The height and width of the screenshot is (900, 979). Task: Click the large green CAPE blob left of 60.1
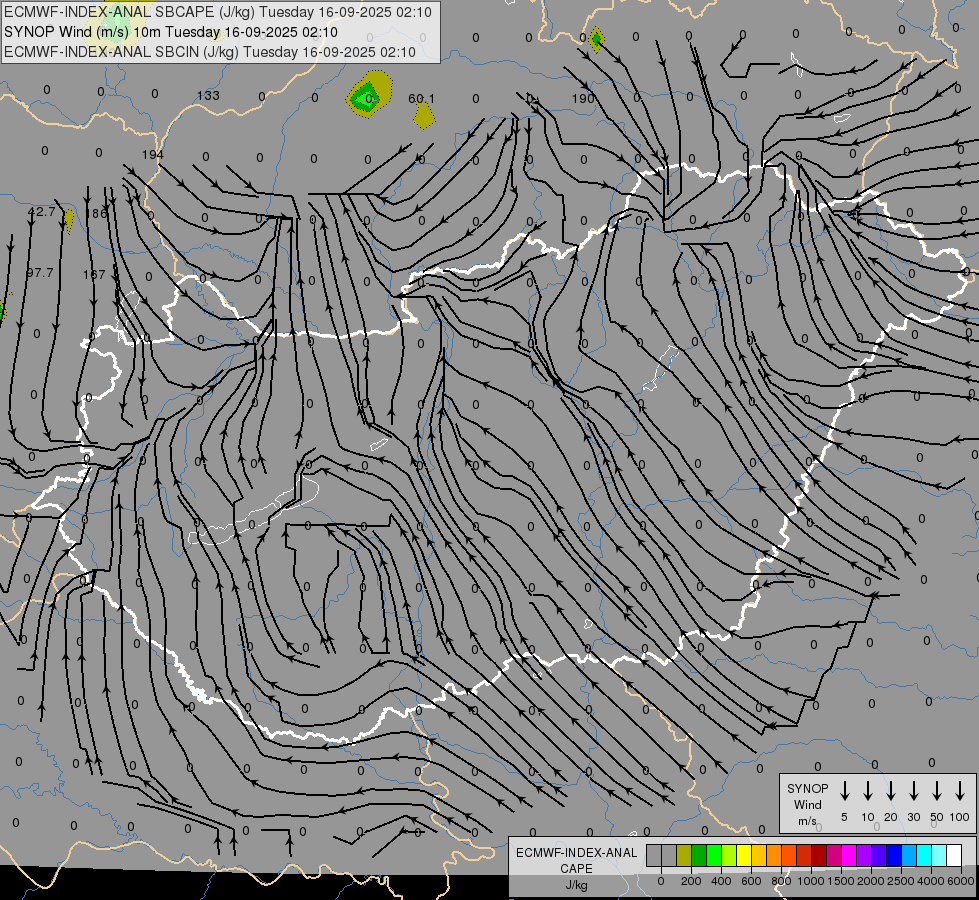tap(369, 94)
